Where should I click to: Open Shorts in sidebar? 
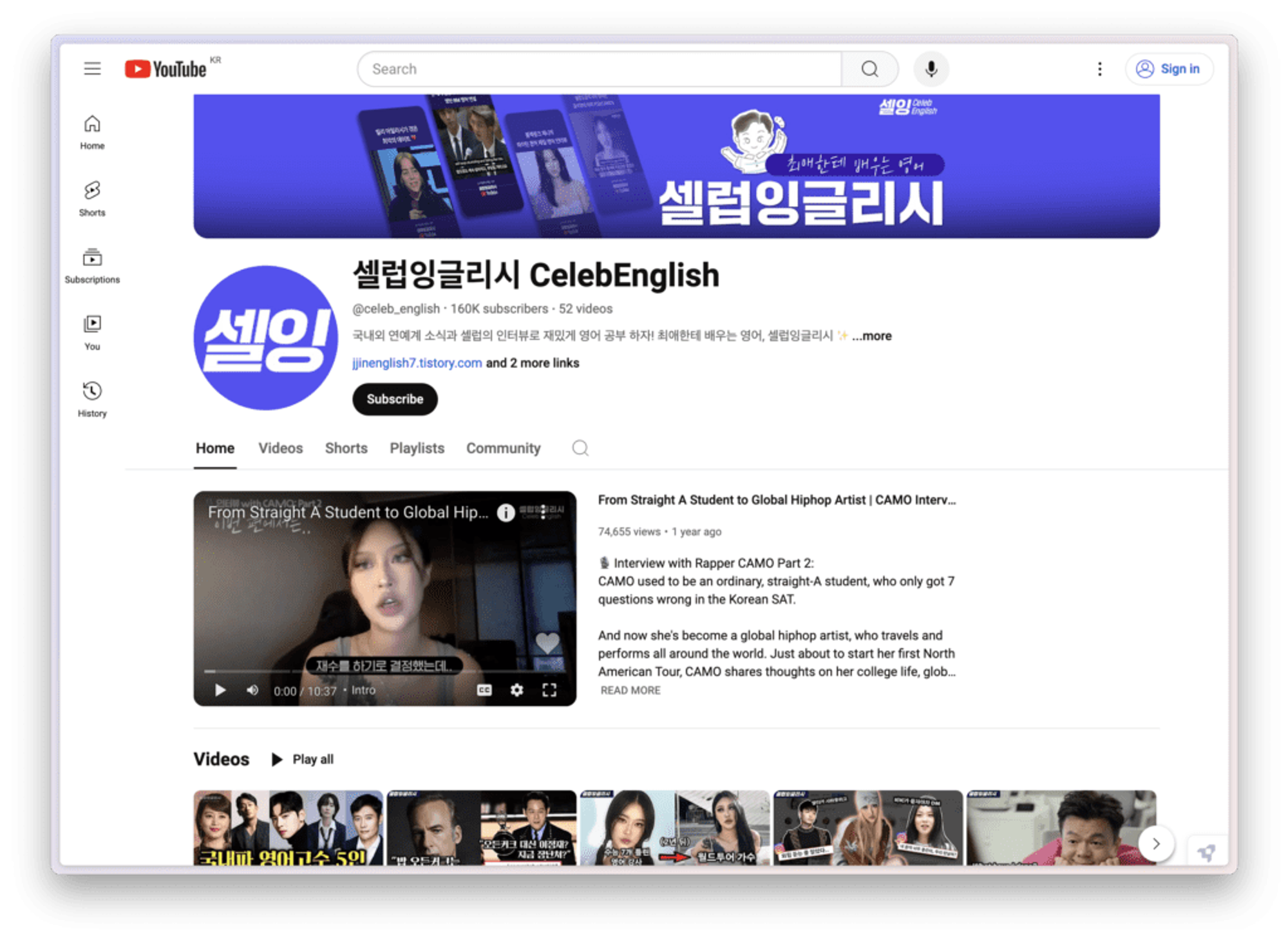pyautogui.click(x=92, y=199)
